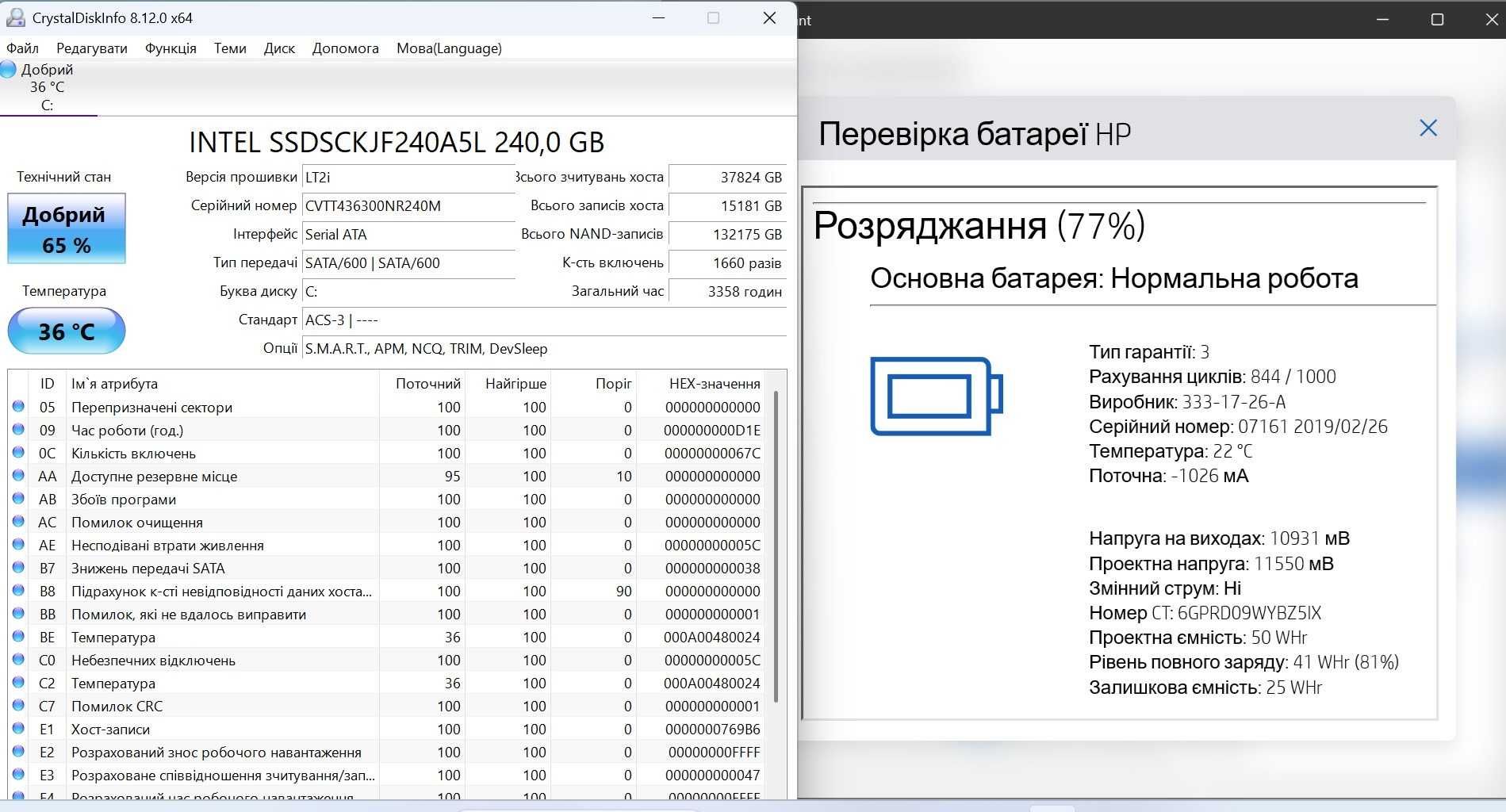Screen dimensions: 1506x812
Task: Click status dot for Небезпечних відключень row
Action: coord(18,660)
